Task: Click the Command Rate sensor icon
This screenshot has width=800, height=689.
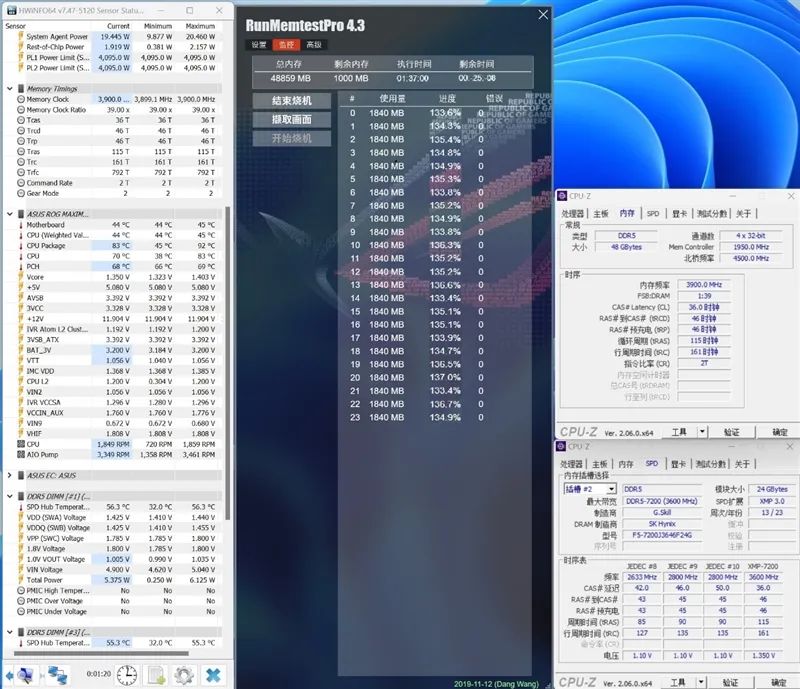Action: [21, 183]
